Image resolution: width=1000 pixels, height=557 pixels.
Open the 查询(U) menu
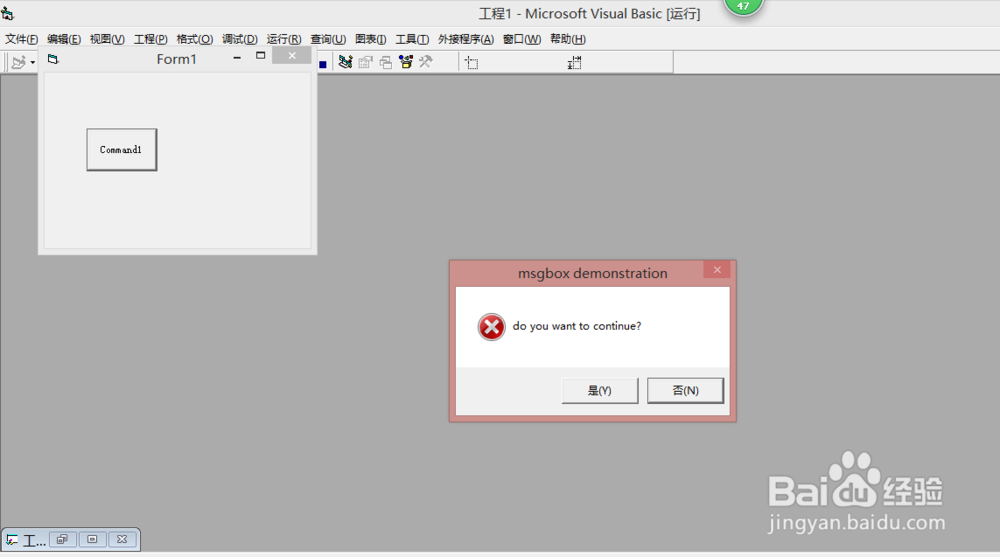tap(328, 39)
